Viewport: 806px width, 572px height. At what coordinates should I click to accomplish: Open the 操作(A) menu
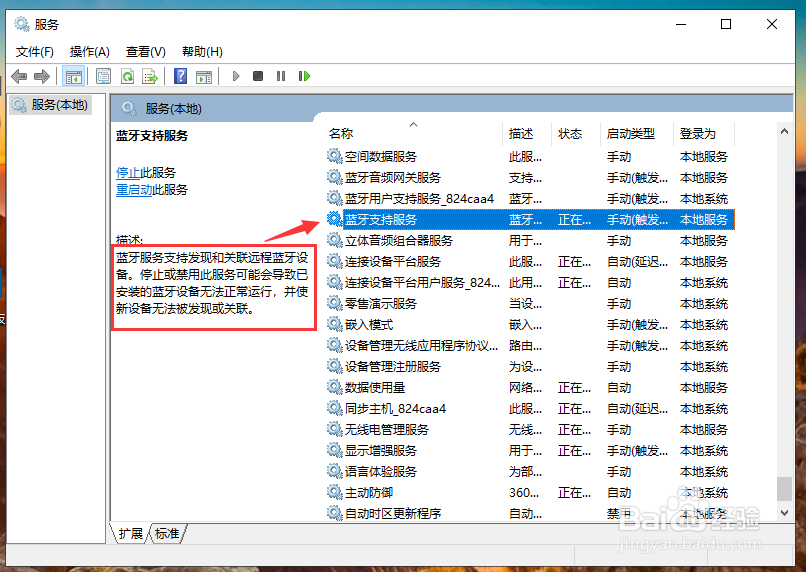click(89, 52)
